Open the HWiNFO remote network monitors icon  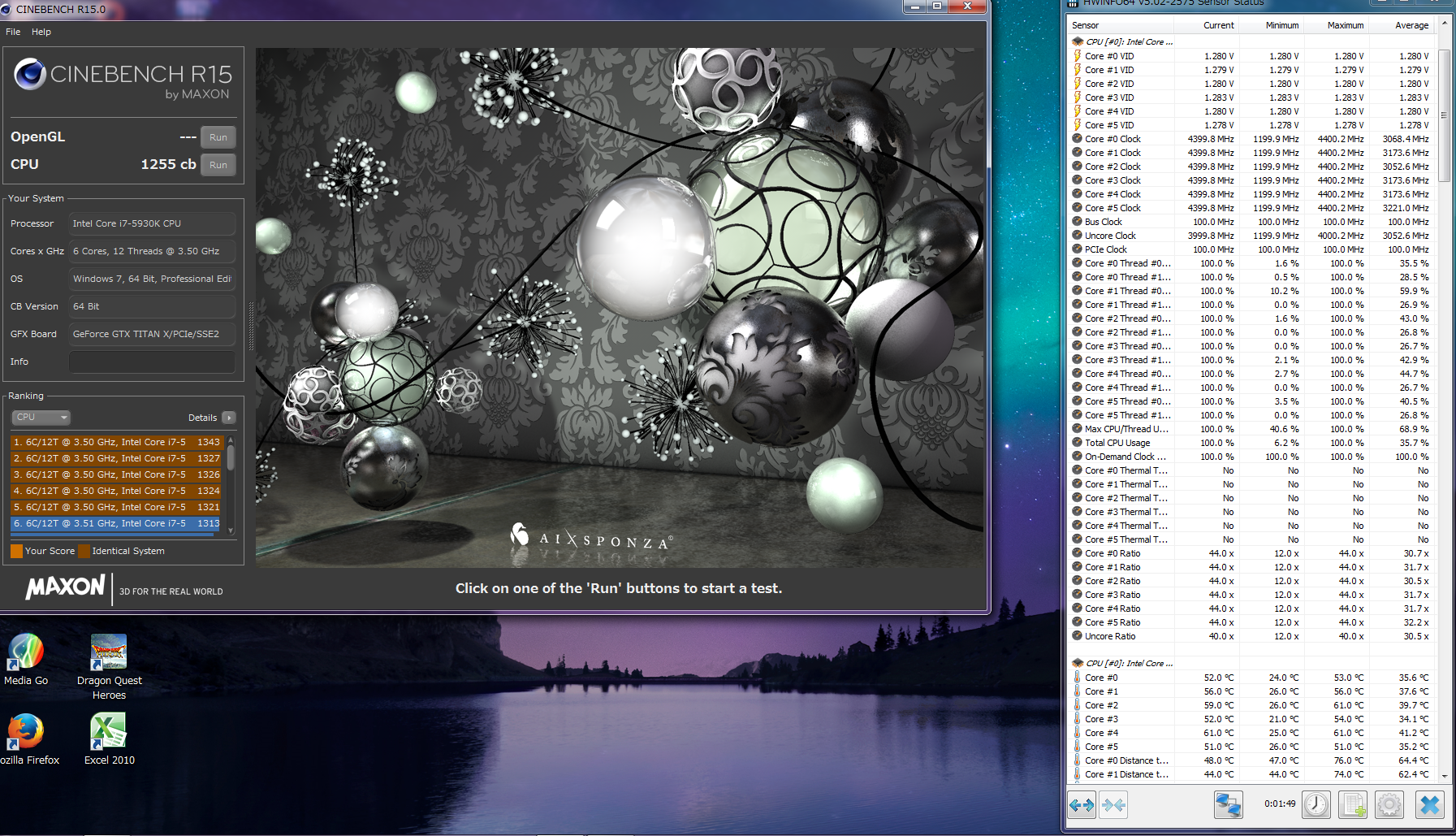pyautogui.click(x=1228, y=805)
